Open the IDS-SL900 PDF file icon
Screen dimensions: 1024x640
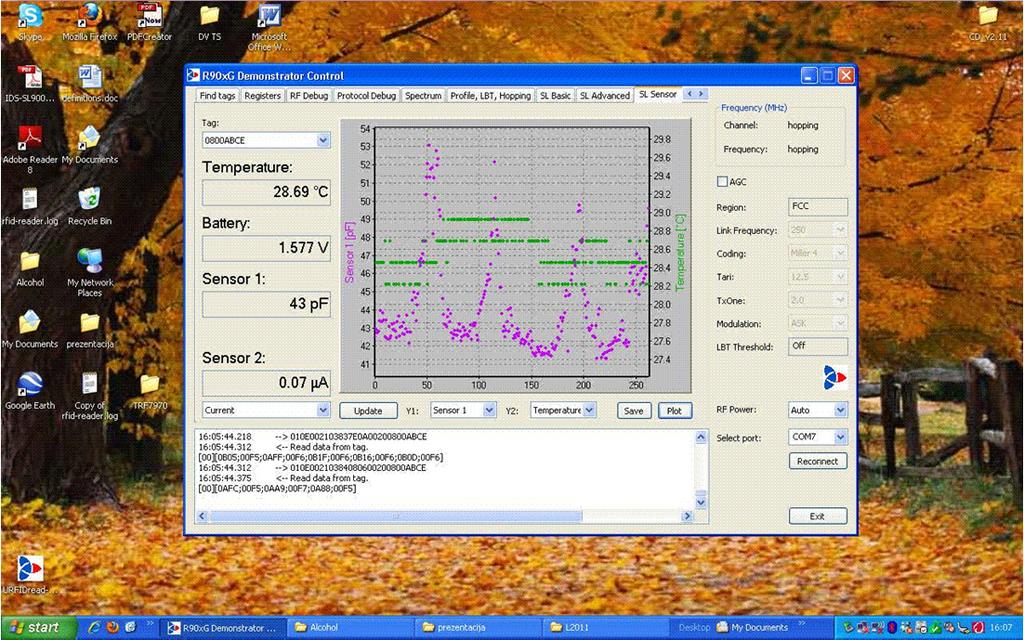pyautogui.click(x=29, y=84)
